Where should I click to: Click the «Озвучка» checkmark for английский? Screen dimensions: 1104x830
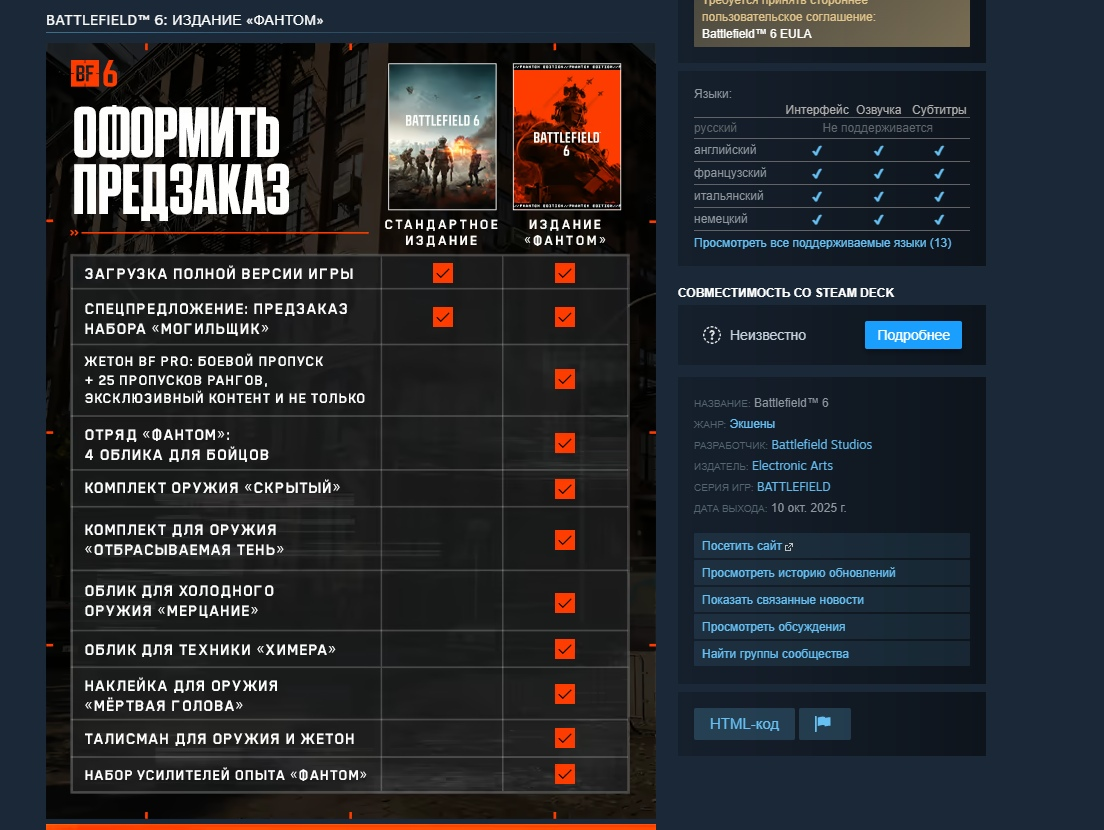pos(879,151)
